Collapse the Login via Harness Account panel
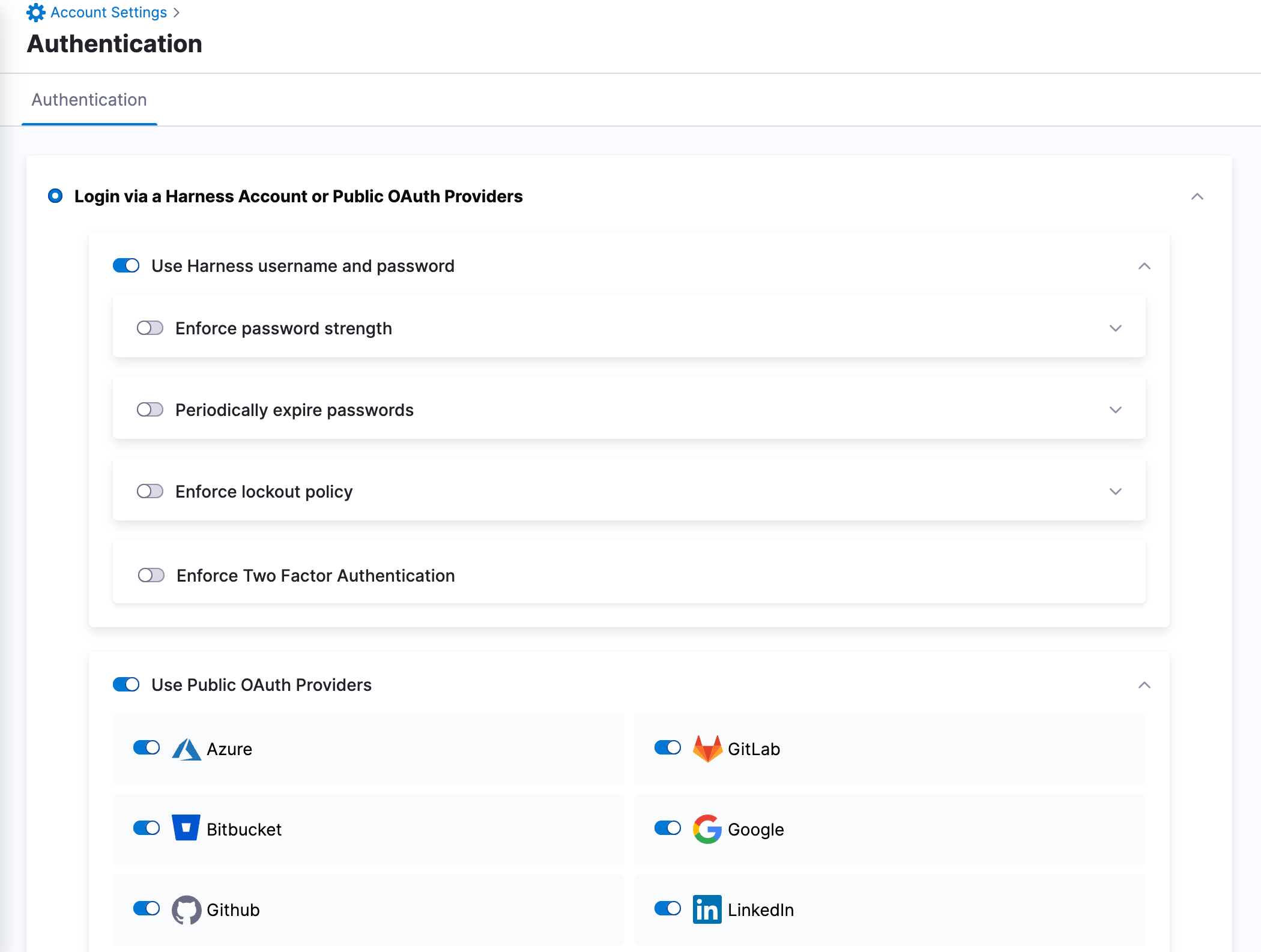 (1197, 196)
